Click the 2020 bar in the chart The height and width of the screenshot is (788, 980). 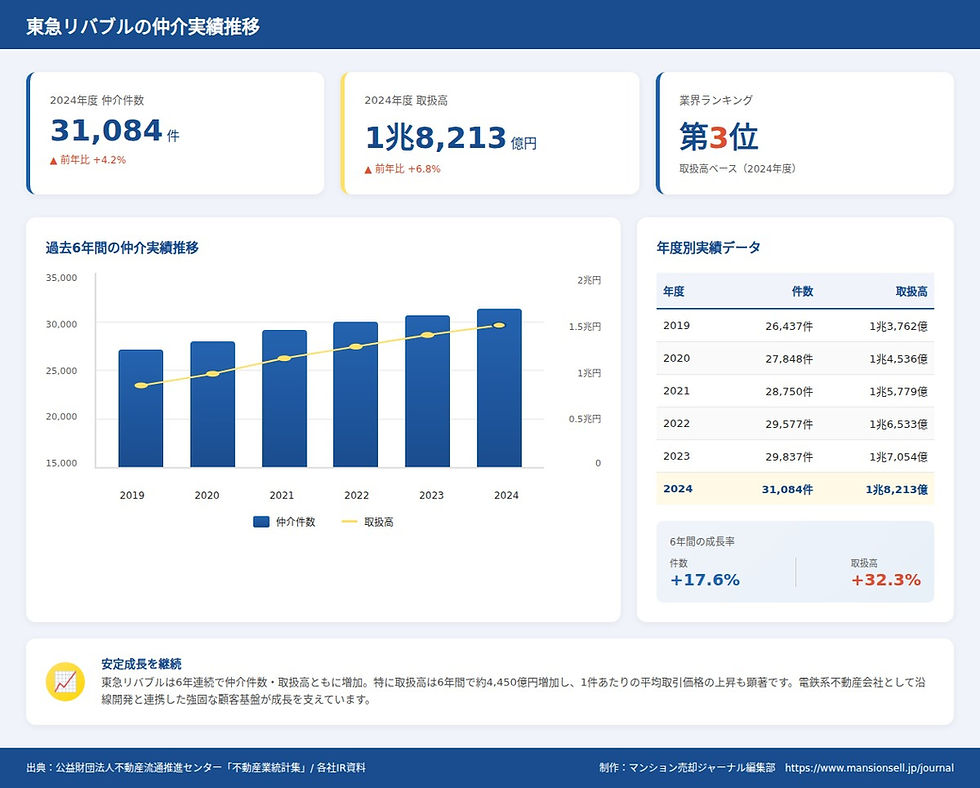click(212, 404)
